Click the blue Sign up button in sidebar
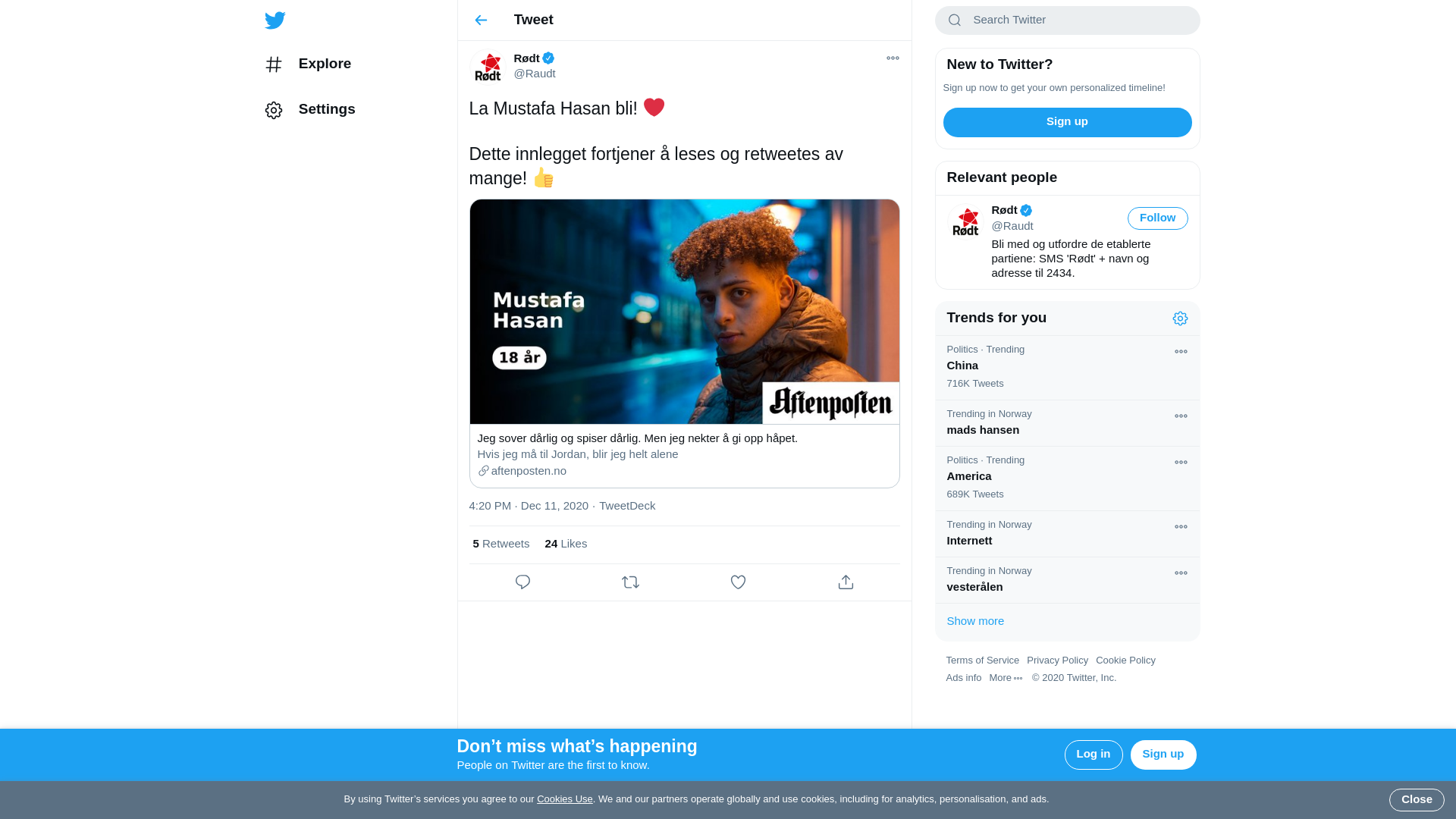Image resolution: width=1456 pixels, height=819 pixels. [1067, 122]
